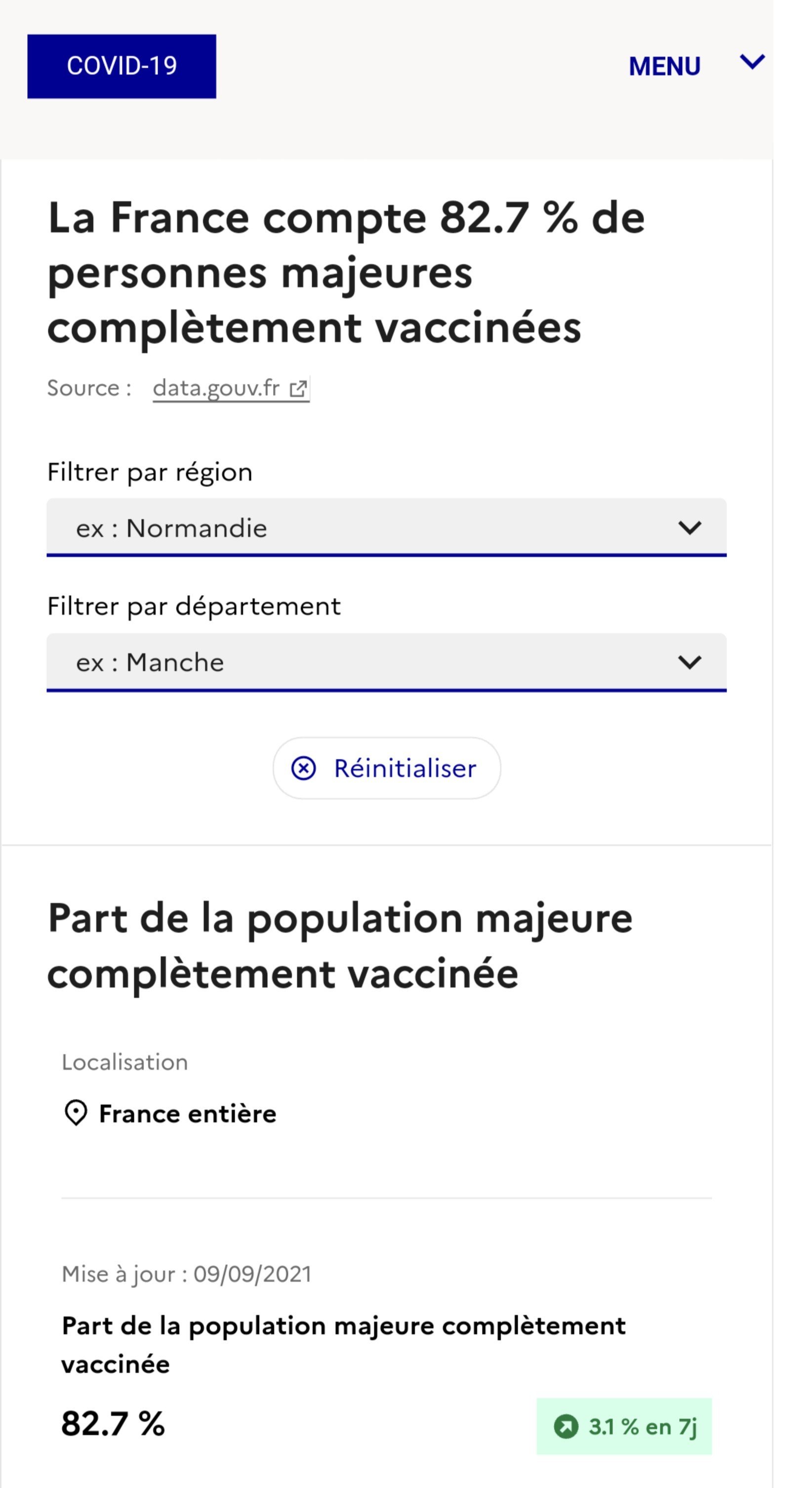Click the external link icon beside data.gouv.fr
Image resolution: width=812 pixels, height=1488 pixels.
[x=298, y=389]
